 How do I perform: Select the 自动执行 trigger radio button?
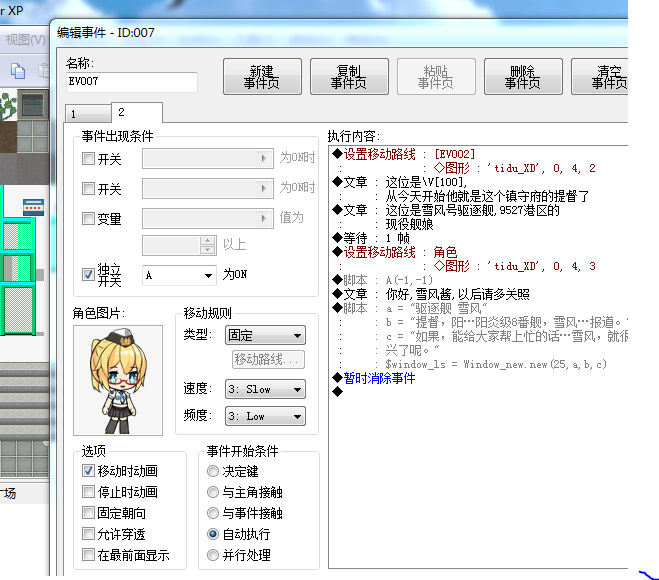coord(213,534)
